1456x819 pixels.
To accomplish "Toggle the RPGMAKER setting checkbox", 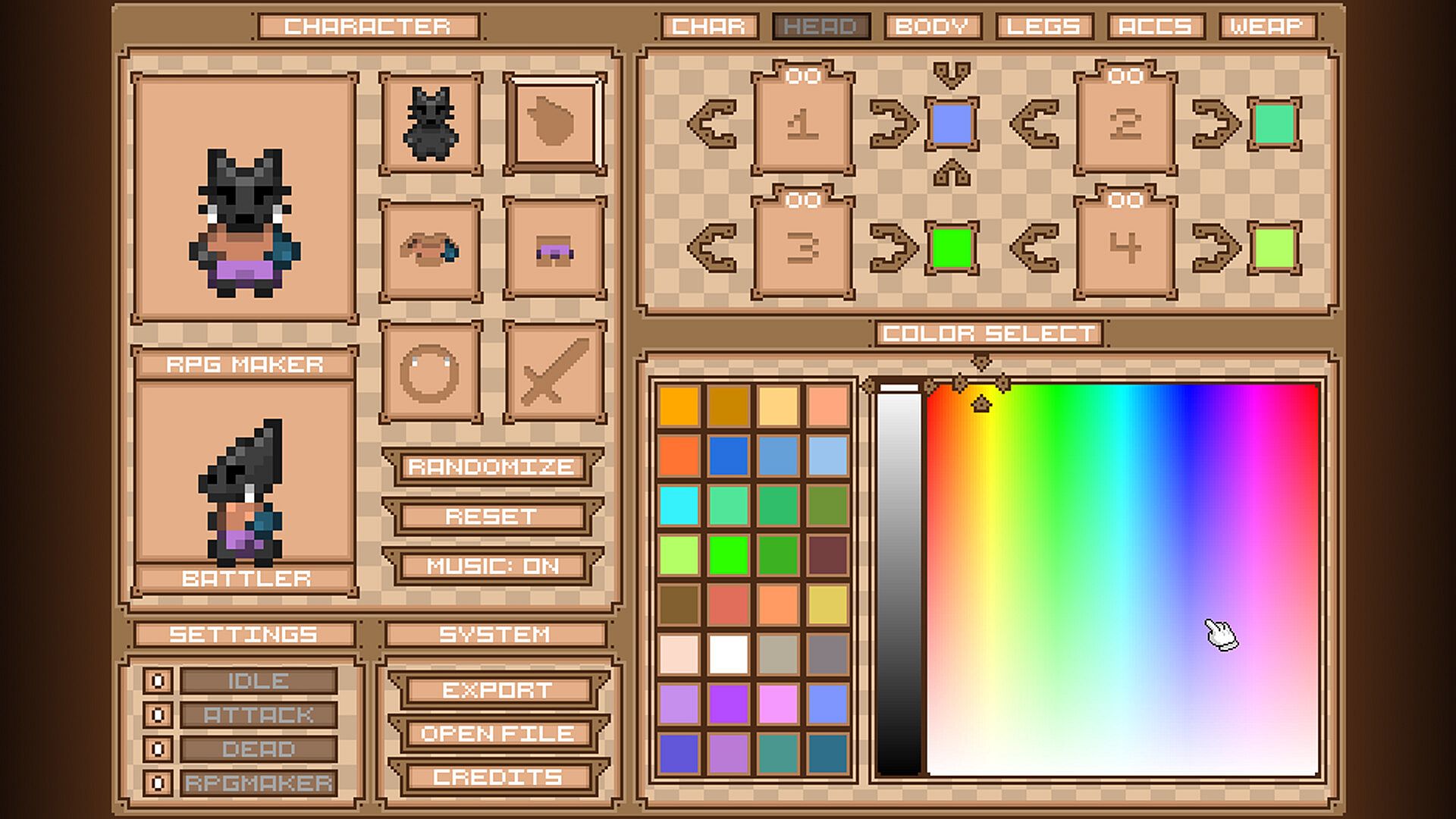I will click(x=158, y=783).
